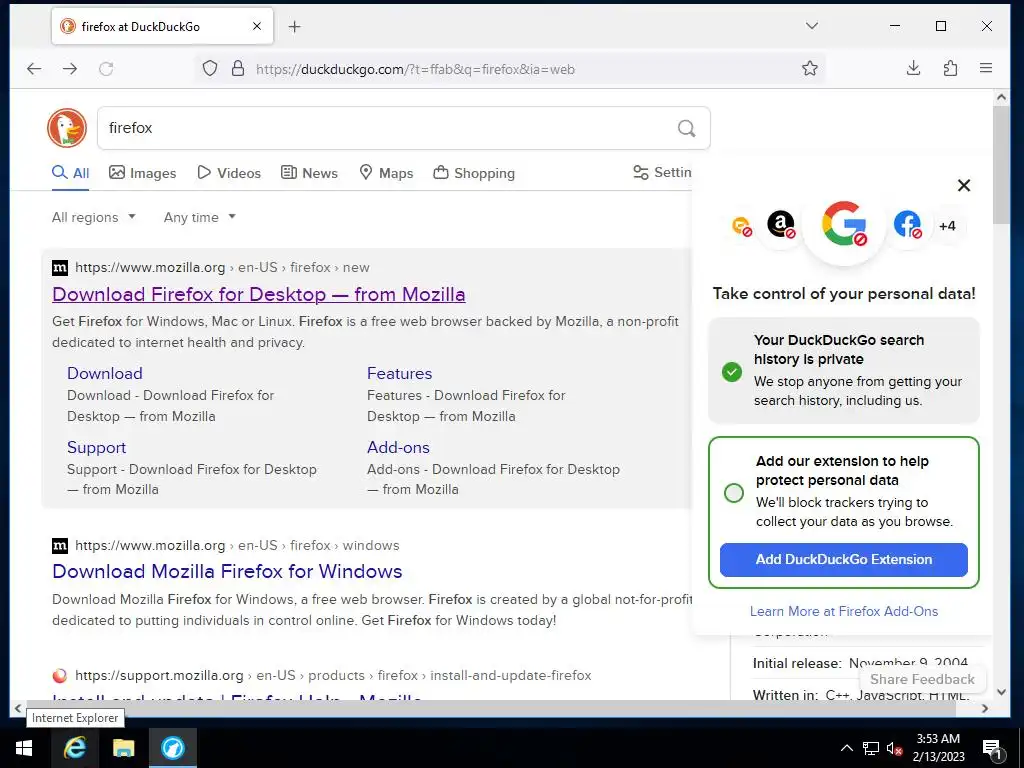Bookmark this page with the star icon

[x=810, y=69]
